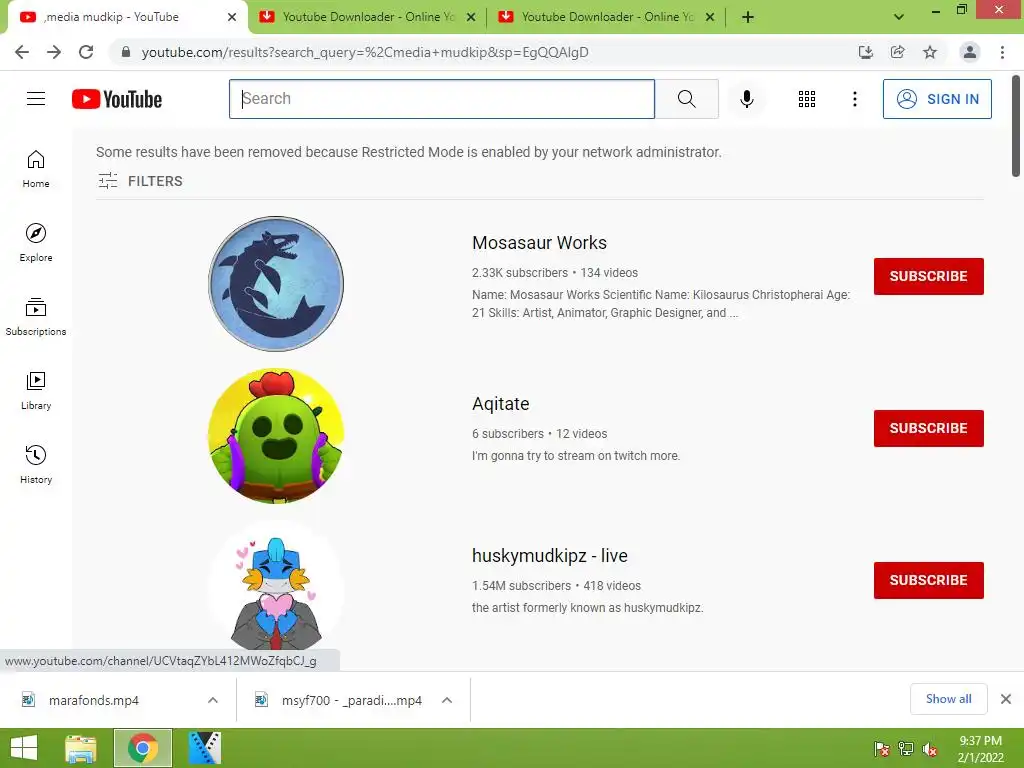Click the huskymudkipz mudkip avatar
This screenshot has width=1024, height=768.
[276, 588]
